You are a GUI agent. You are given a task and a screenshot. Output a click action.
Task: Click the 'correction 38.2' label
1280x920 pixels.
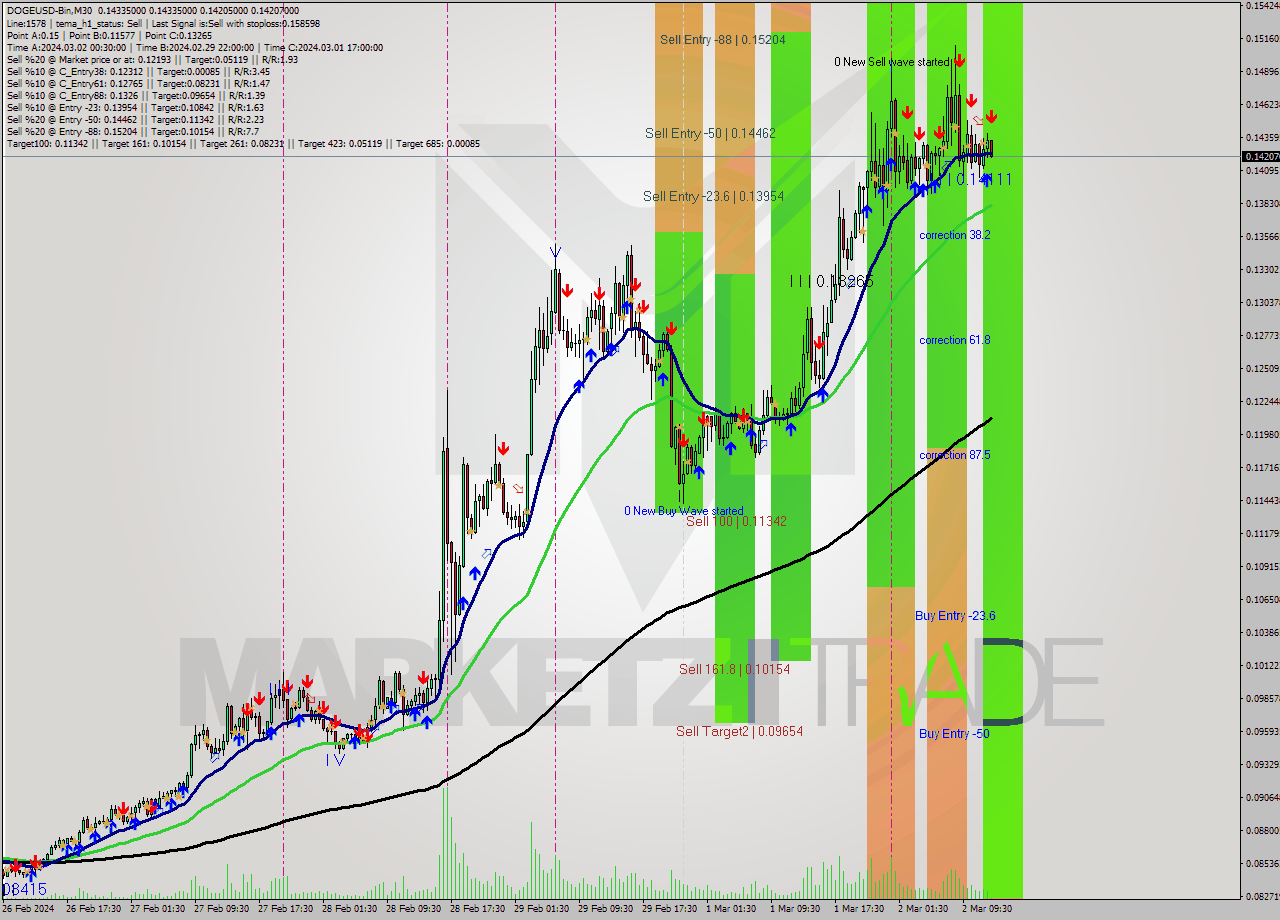pyautogui.click(x=955, y=235)
